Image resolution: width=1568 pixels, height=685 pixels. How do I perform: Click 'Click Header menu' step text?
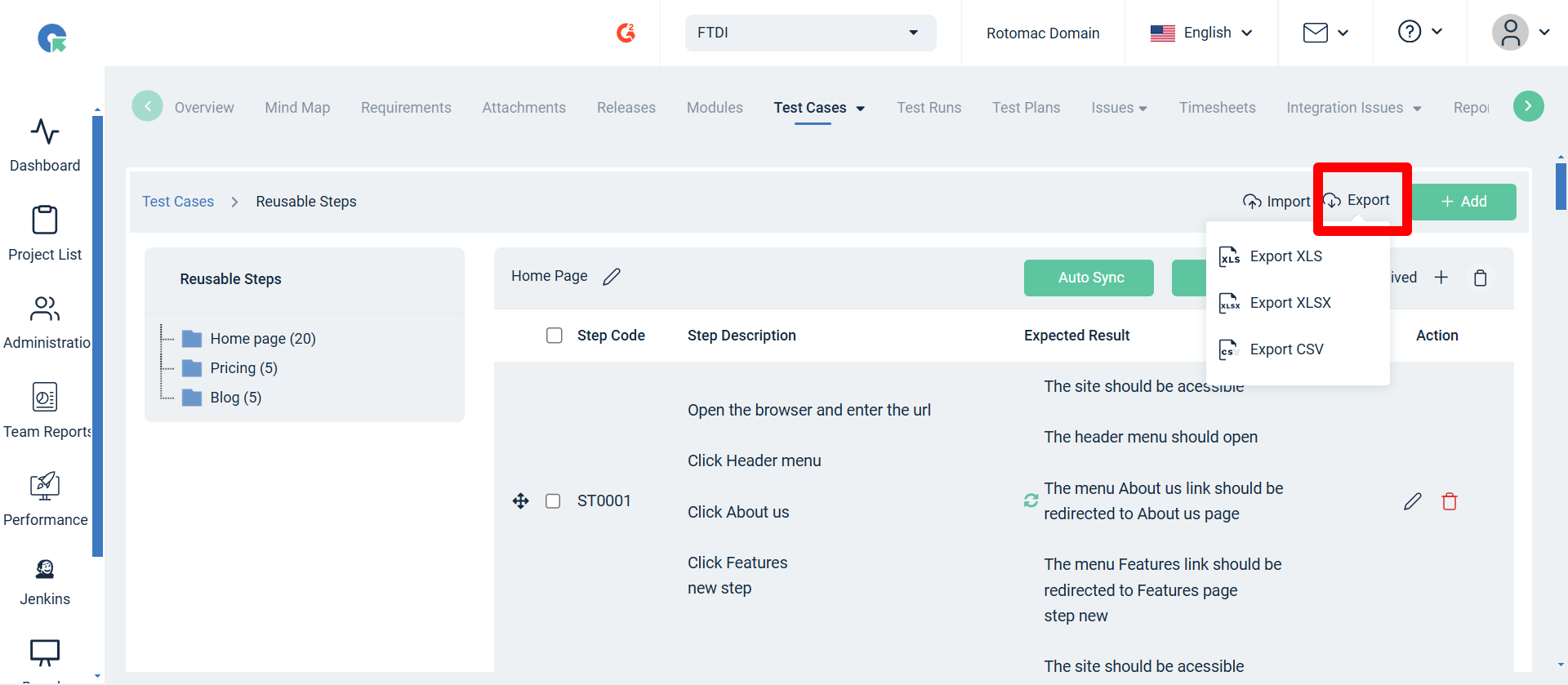[x=754, y=460]
